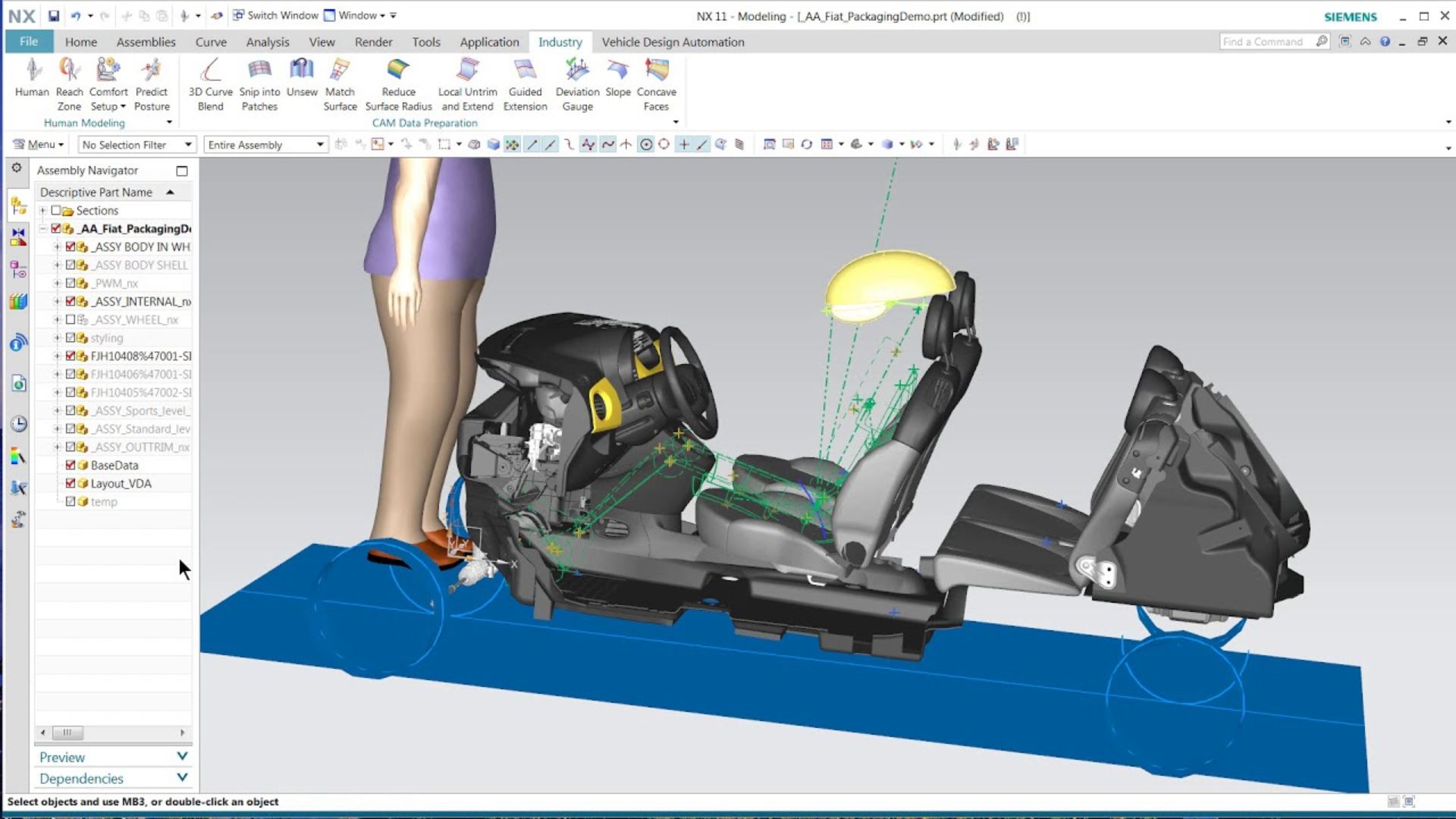Viewport: 1456px width, 819px height.
Task: Activate the Match Surface tool
Action: (340, 85)
